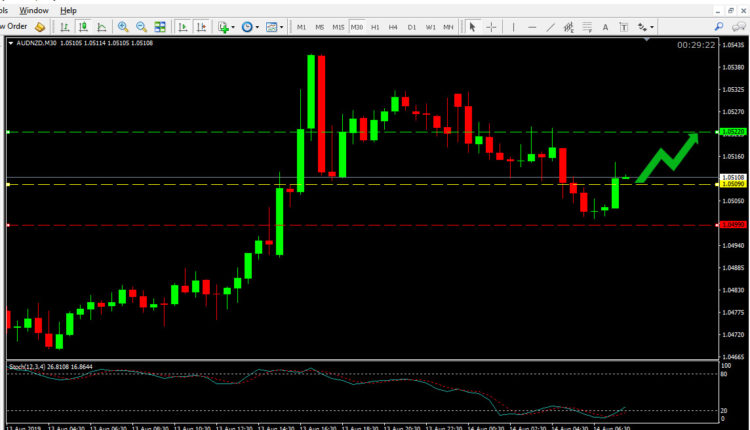This screenshot has width=750, height=430.
Task: Click the AUDNZD,M30 chart title text
Action: click(x=36, y=43)
